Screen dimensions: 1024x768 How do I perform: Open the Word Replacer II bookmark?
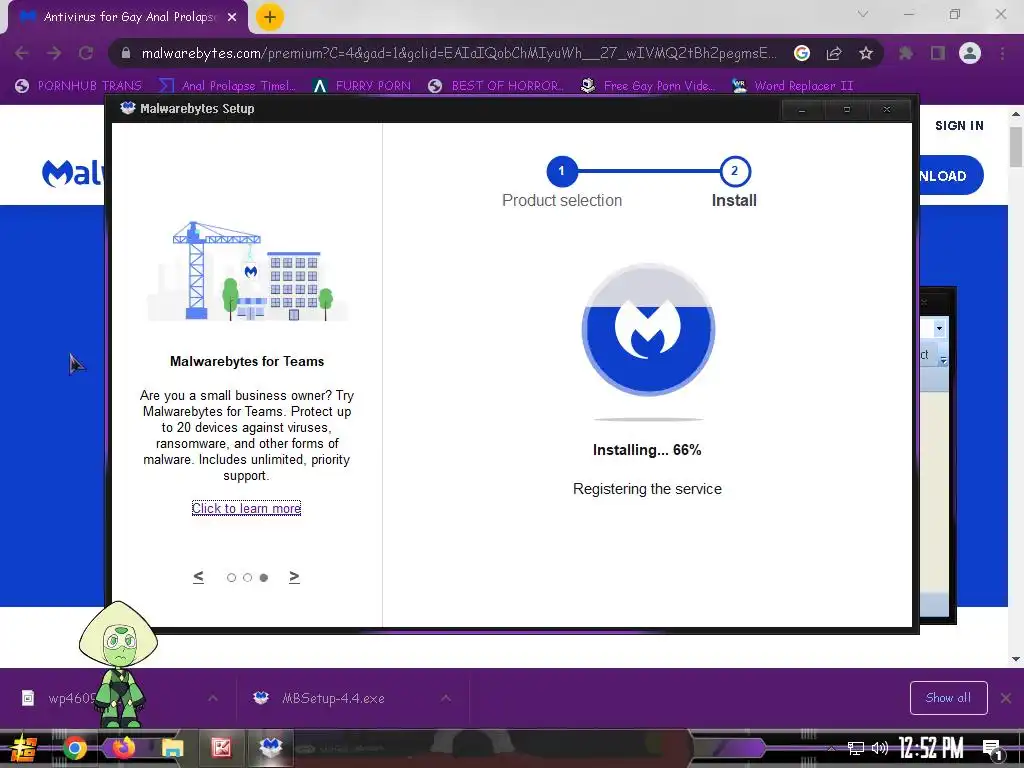(x=793, y=86)
